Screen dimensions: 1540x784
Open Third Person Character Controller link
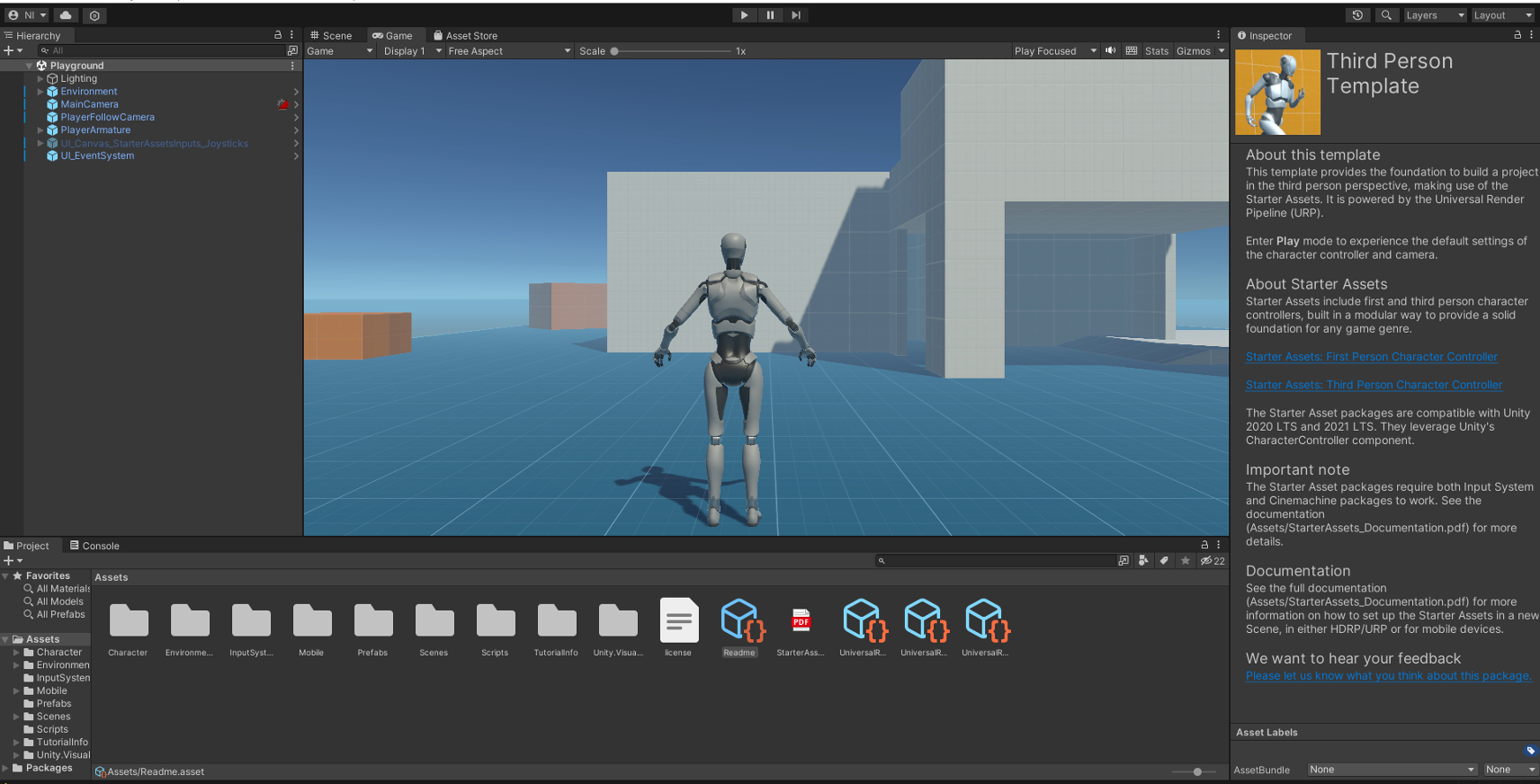pos(1374,385)
